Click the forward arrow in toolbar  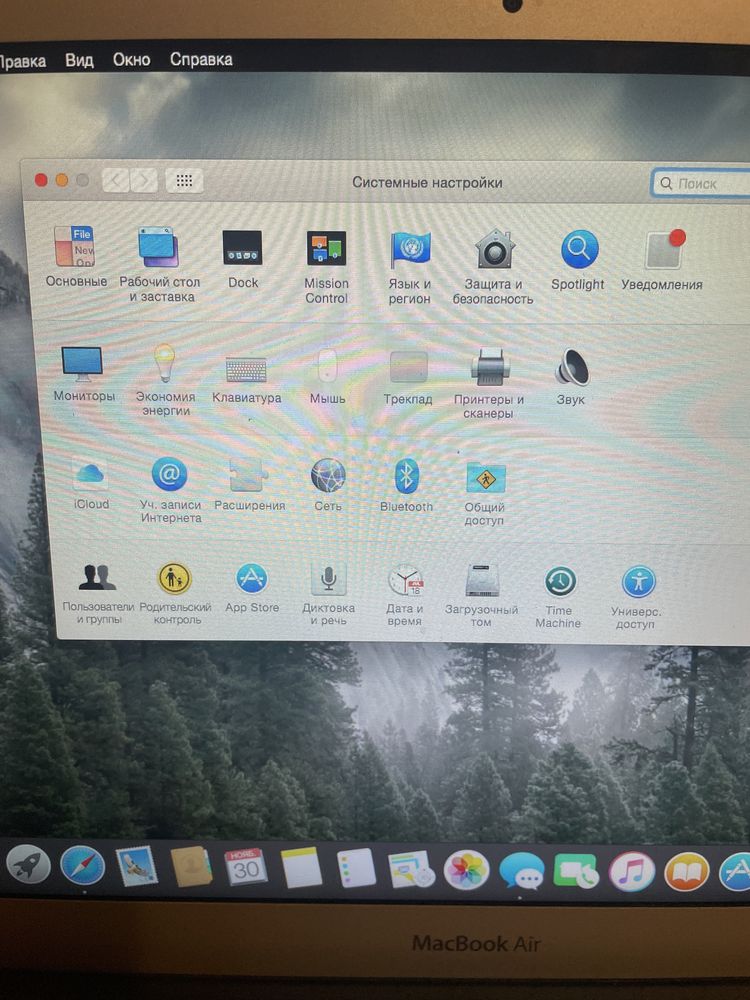tap(144, 181)
